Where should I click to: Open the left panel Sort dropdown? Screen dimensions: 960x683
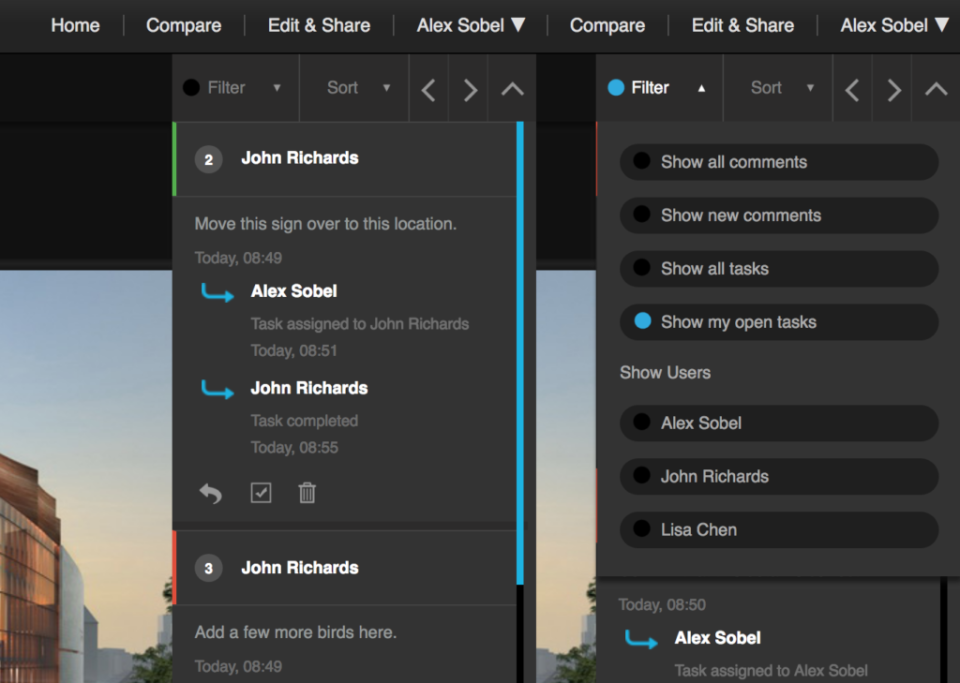point(354,88)
